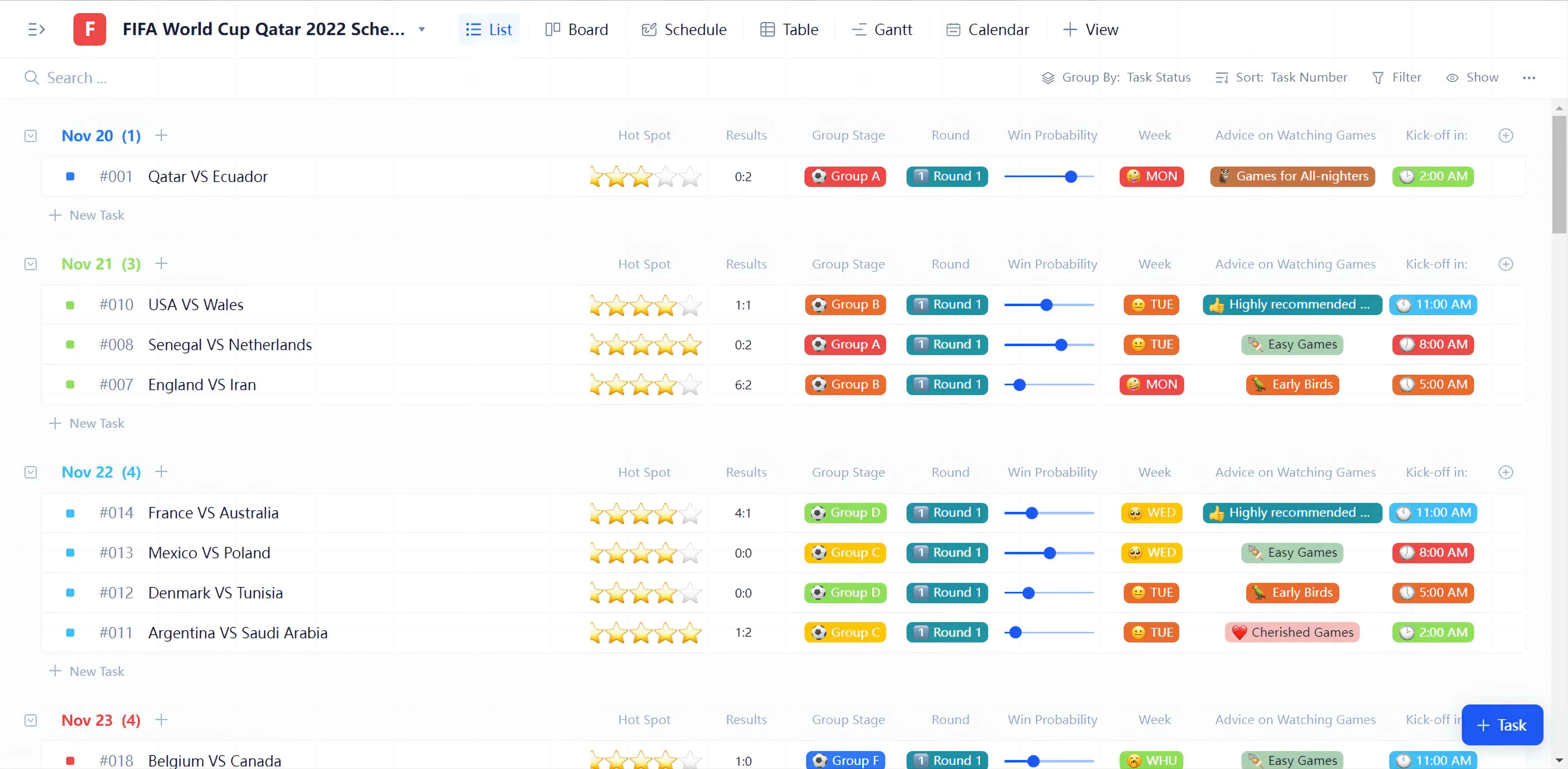
Task: Add task via plus next to Nov 22
Action: (161, 471)
